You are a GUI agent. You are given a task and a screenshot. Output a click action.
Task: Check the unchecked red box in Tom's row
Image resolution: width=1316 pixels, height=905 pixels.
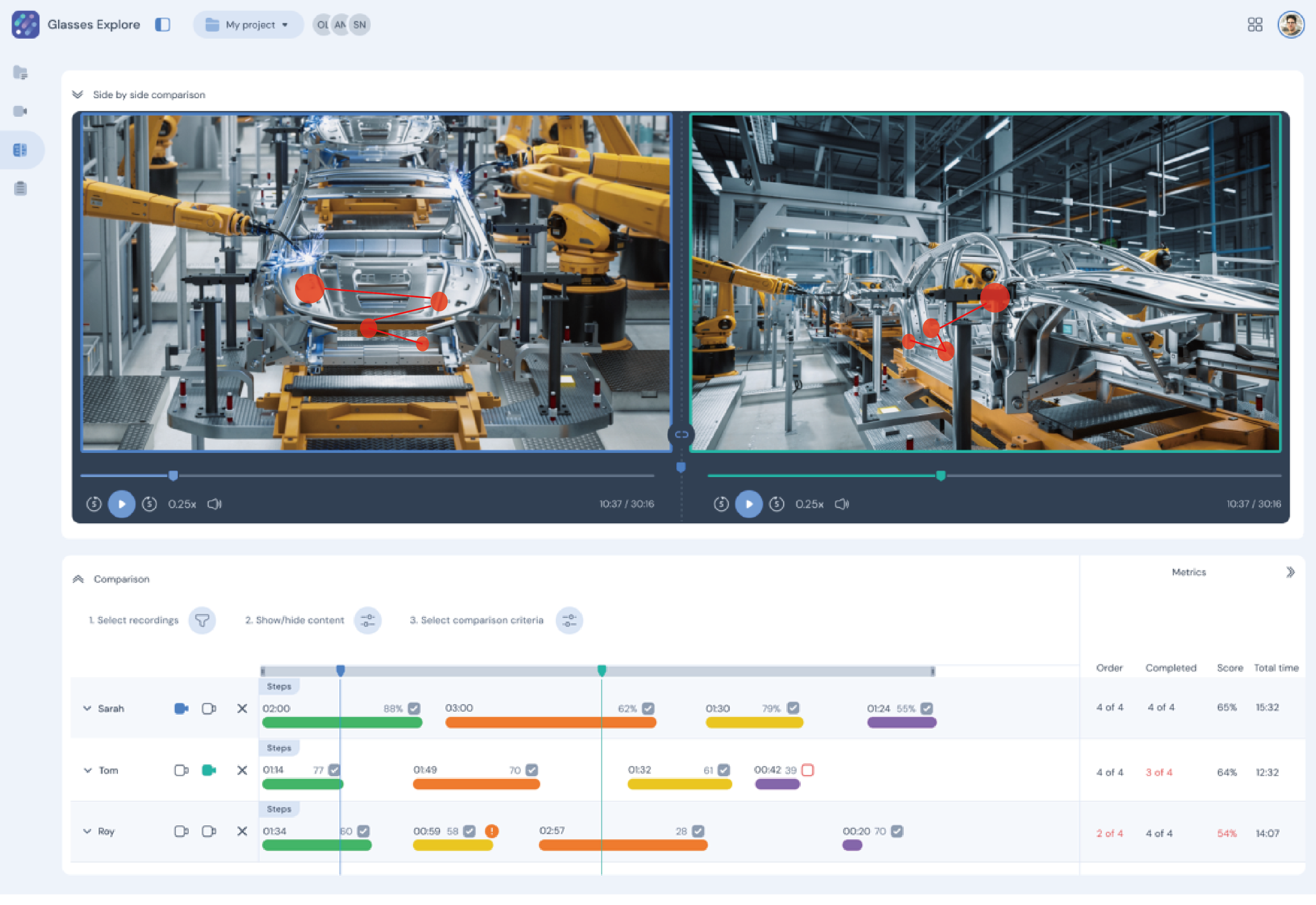click(x=808, y=770)
